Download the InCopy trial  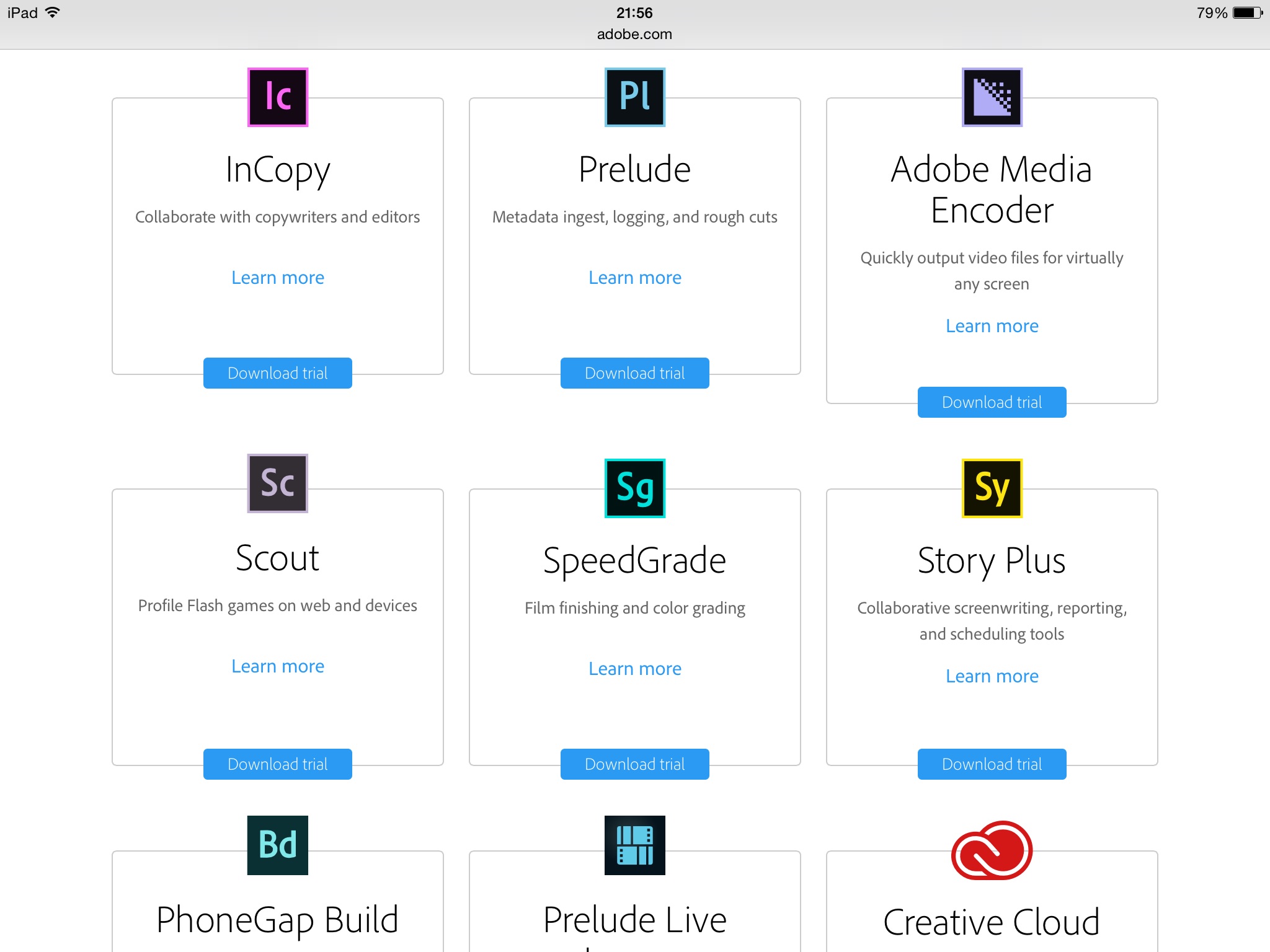tap(277, 373)
